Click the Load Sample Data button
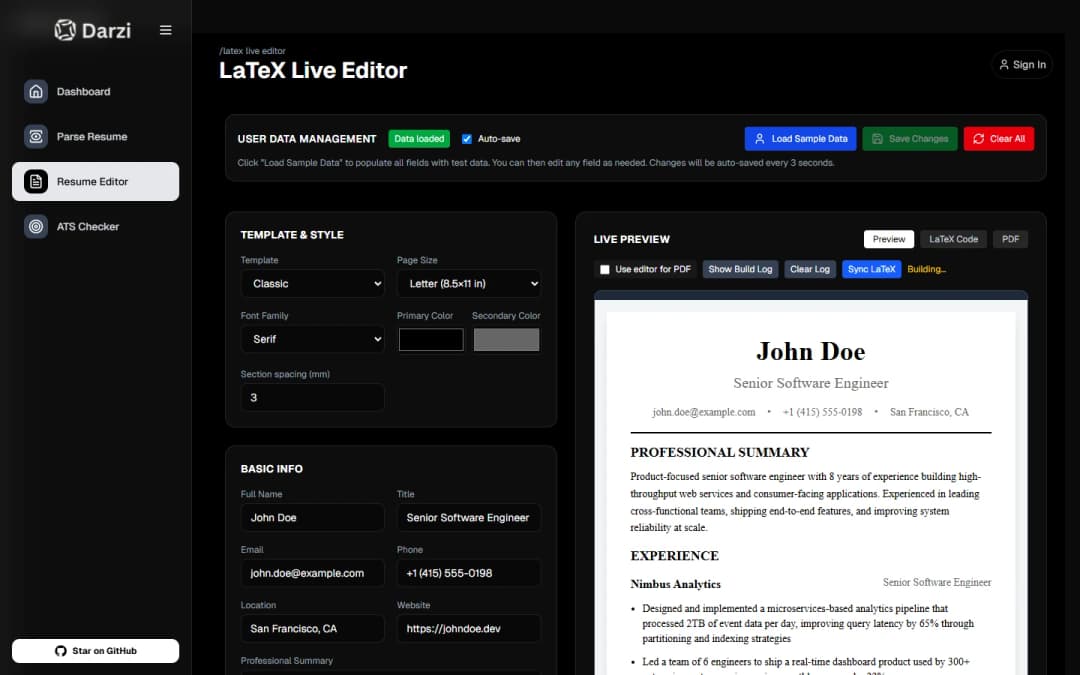 point(800,138)
